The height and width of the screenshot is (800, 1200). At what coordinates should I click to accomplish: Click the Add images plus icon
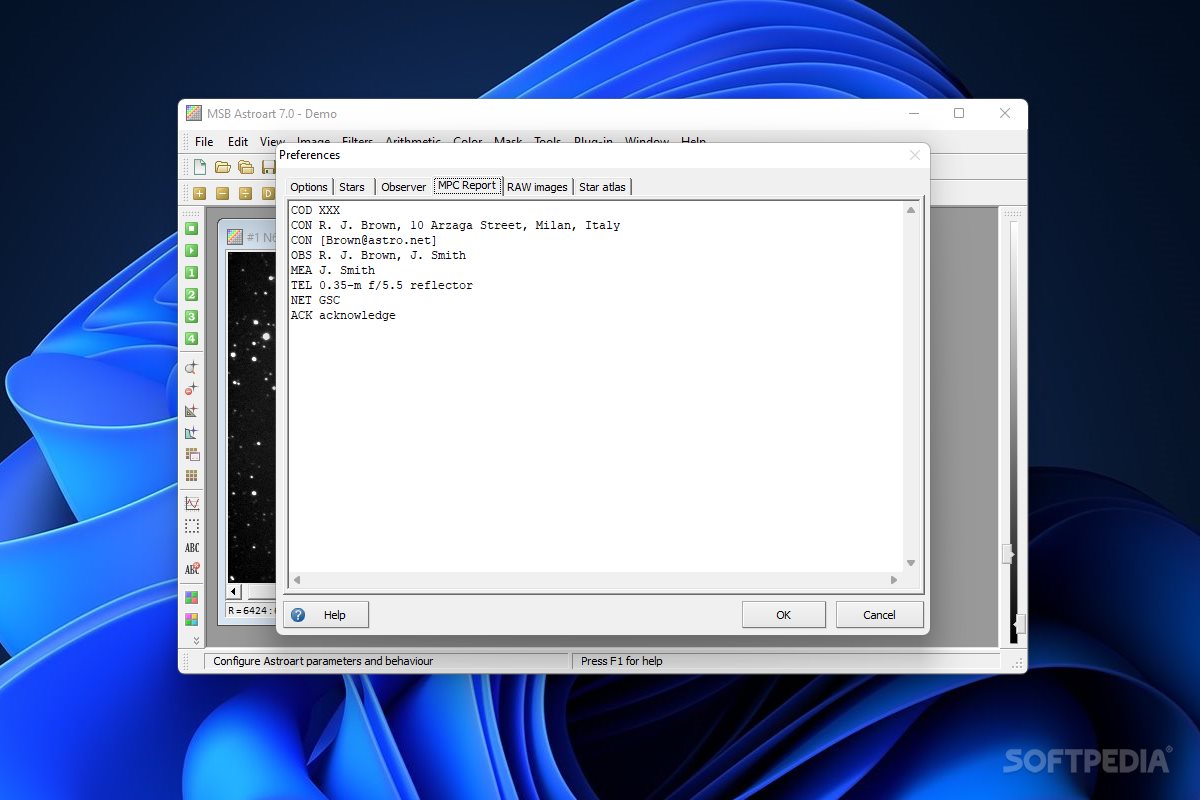point(200,194)
